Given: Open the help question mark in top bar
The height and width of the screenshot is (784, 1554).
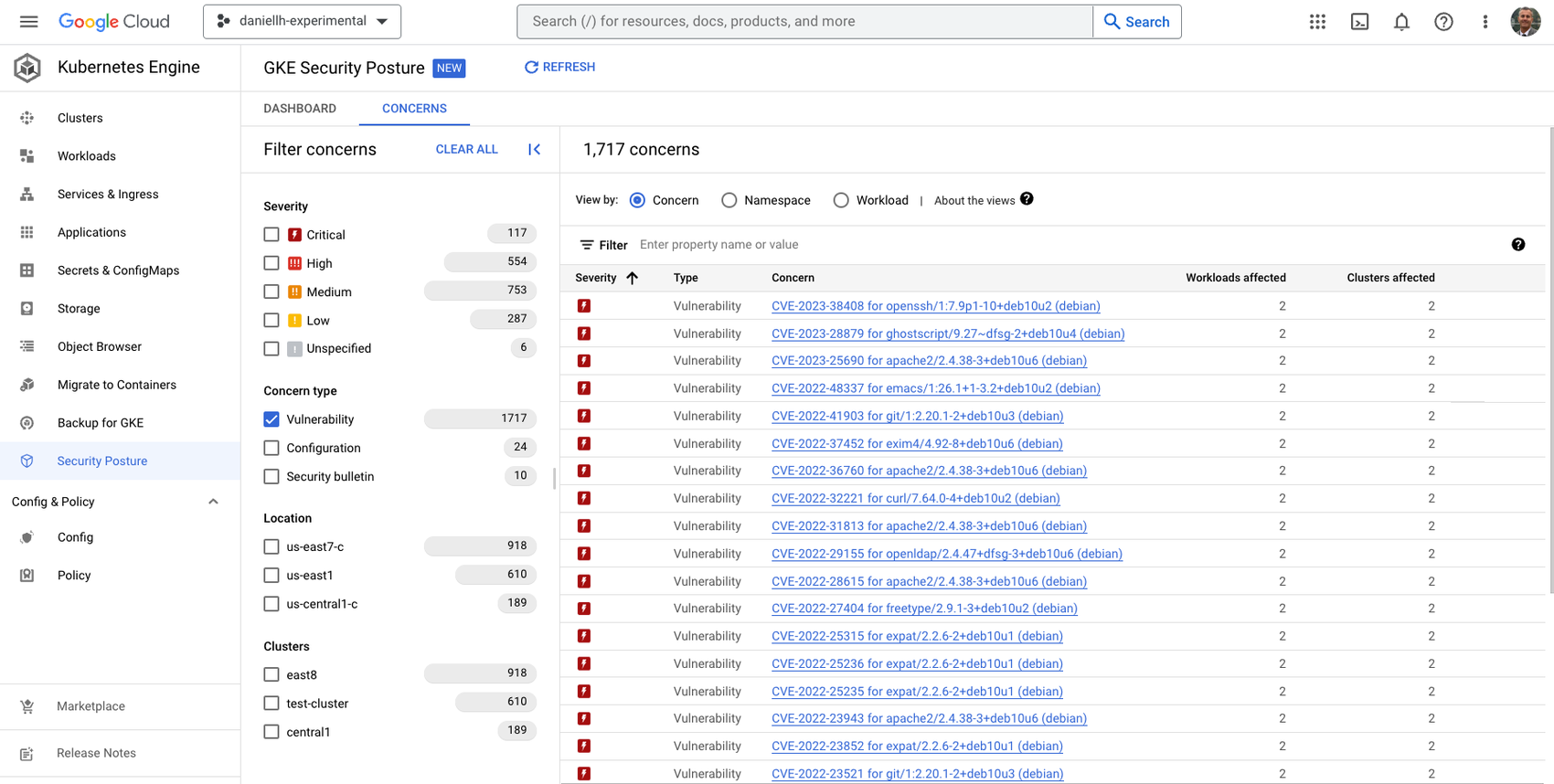Looking at the screenshot, I should tap(1443, 22).
